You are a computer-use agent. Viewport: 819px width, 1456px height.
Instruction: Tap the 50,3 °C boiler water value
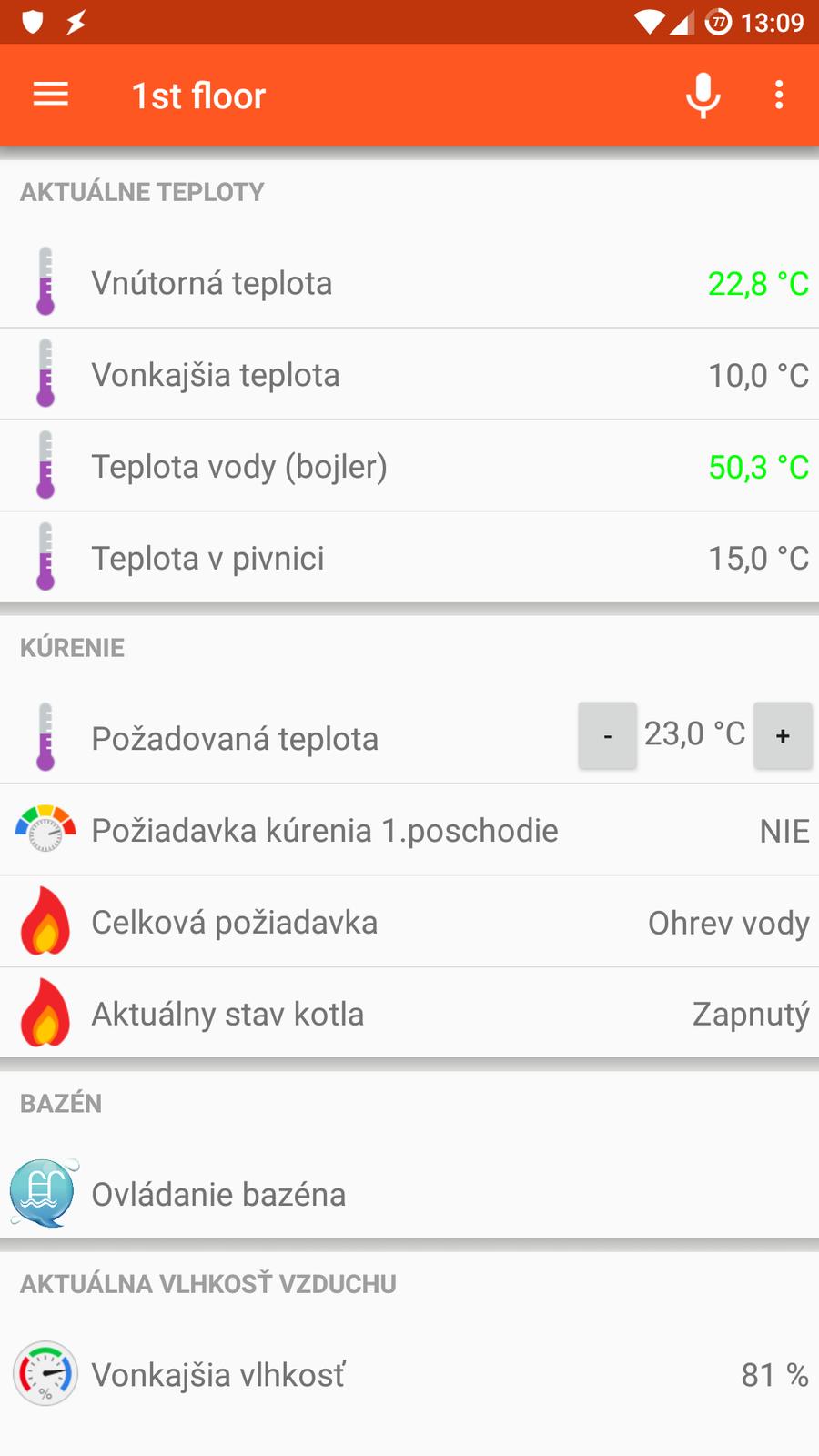point(758,467)
